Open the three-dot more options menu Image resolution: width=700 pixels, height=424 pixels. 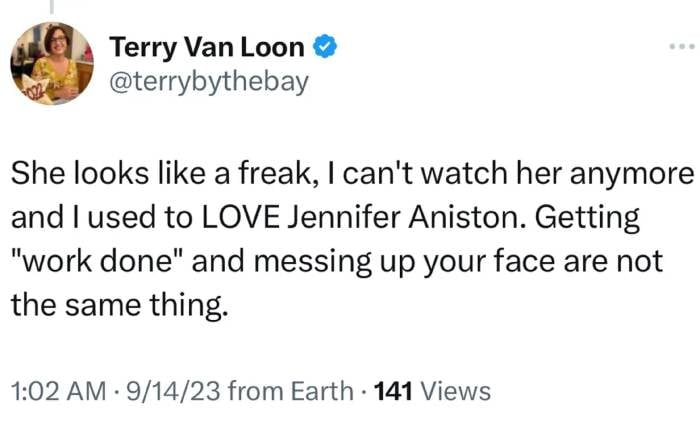tap(681, 47)
